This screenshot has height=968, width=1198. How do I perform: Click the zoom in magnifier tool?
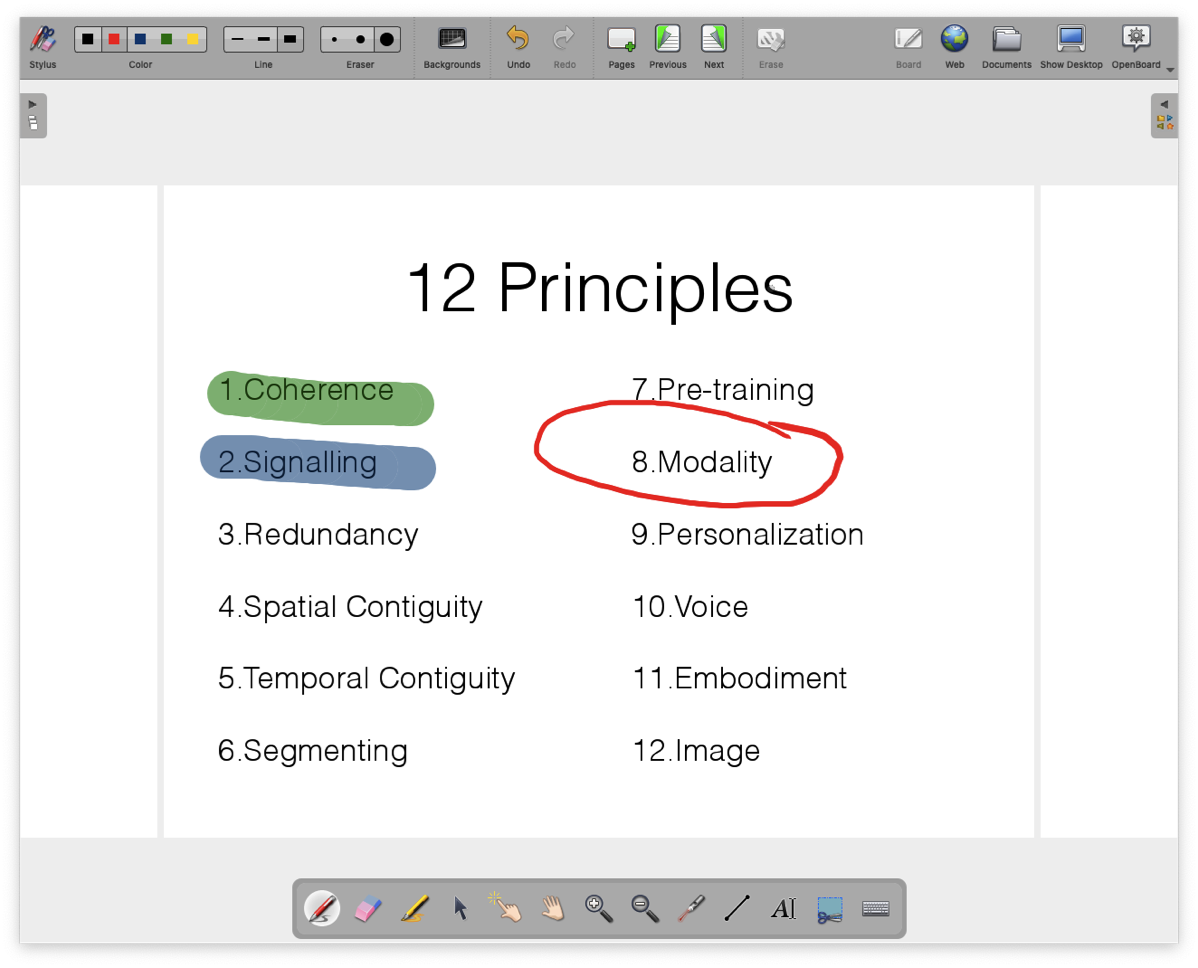tap(599, 908)
